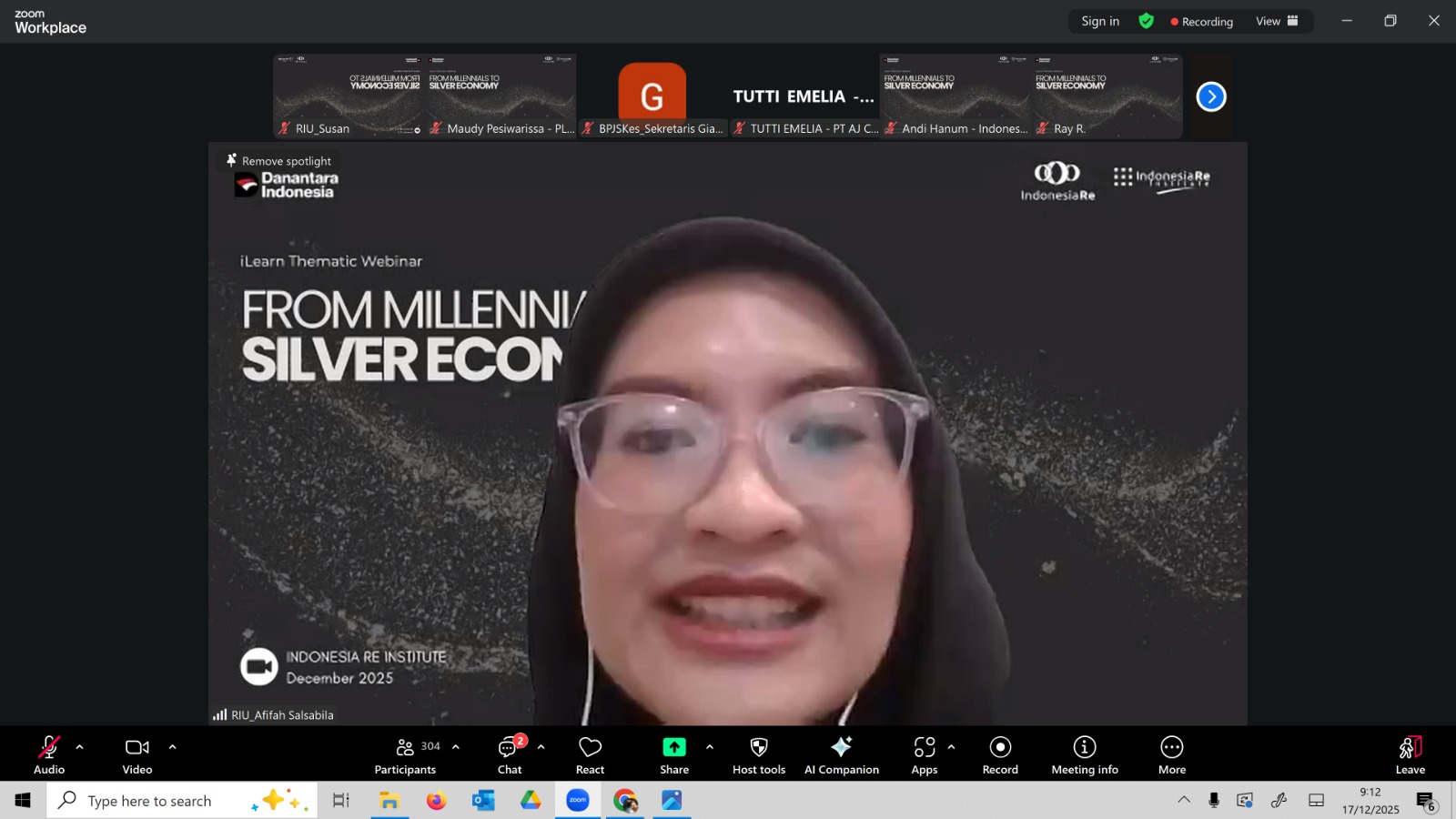Viewport: 1456px width, 819px height.
Task: Open the View layout menu
Action: pos(1276,21)
